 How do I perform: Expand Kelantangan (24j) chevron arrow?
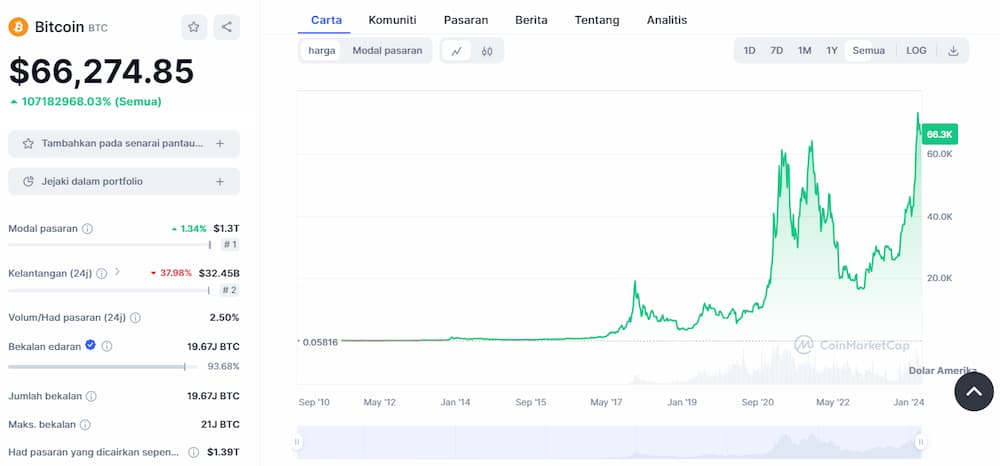[x=117, y=272]
